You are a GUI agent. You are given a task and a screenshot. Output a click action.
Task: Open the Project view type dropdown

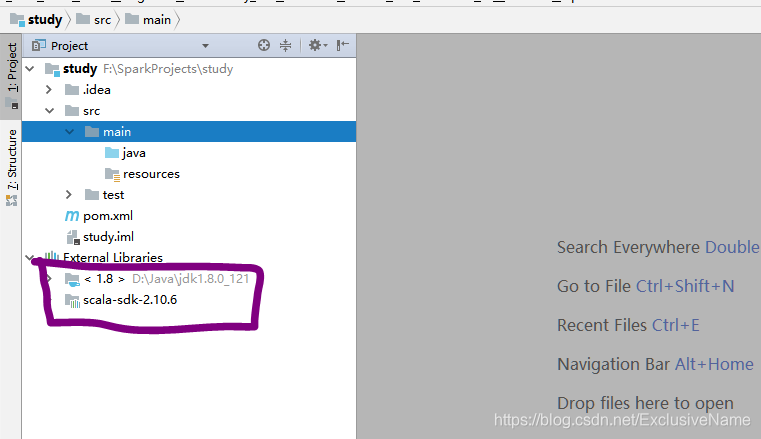tap(205, 46)
